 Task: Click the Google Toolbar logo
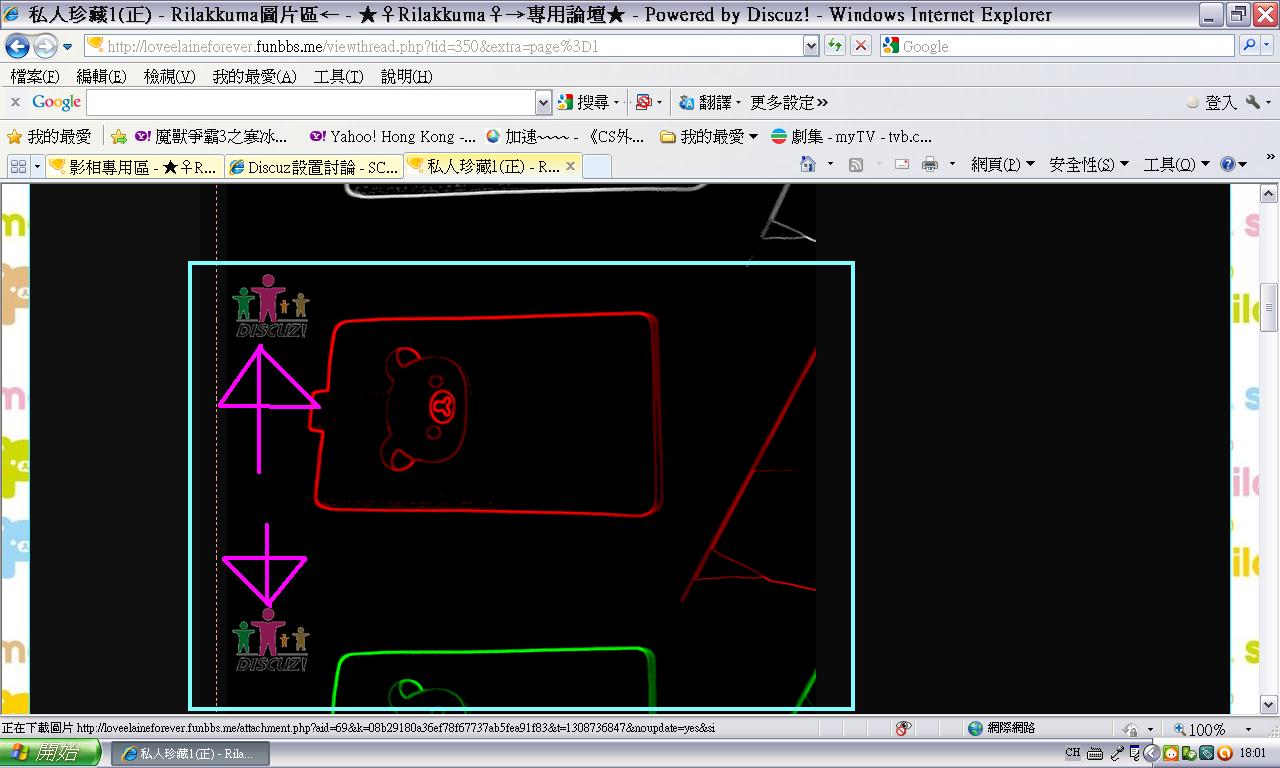[56, 102]
